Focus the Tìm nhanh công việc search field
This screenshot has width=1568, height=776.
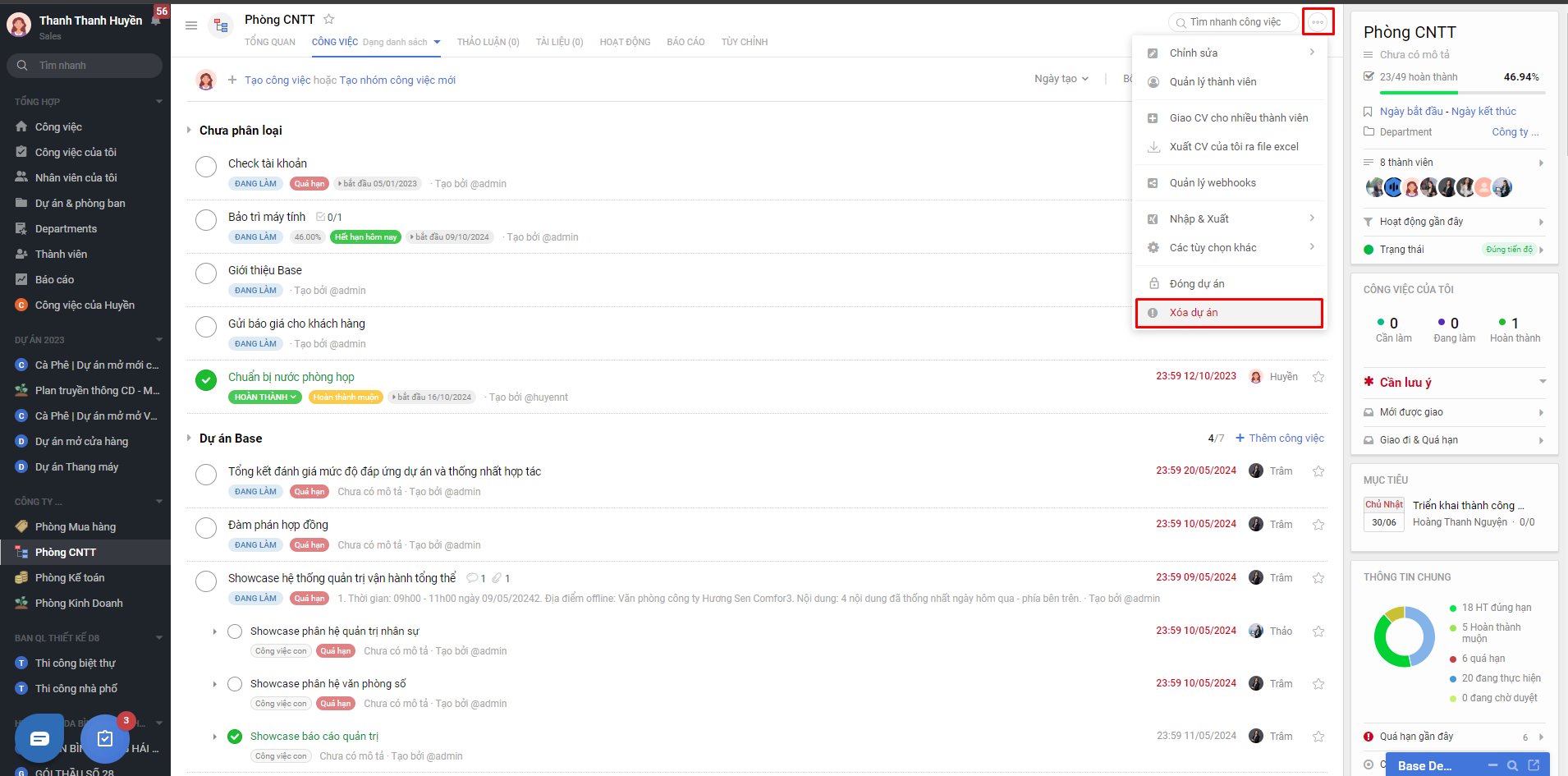coord(1233,22)
